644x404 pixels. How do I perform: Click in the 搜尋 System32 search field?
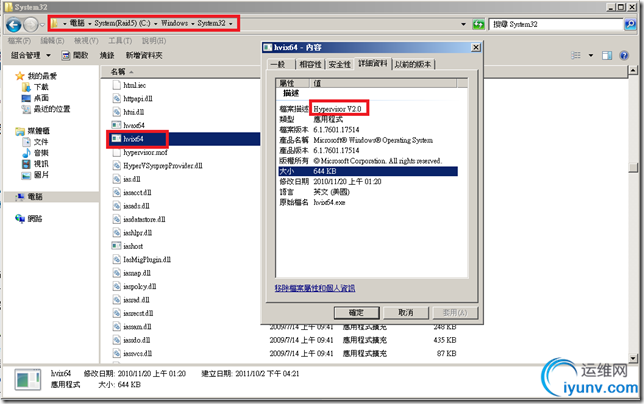(556, 24)
